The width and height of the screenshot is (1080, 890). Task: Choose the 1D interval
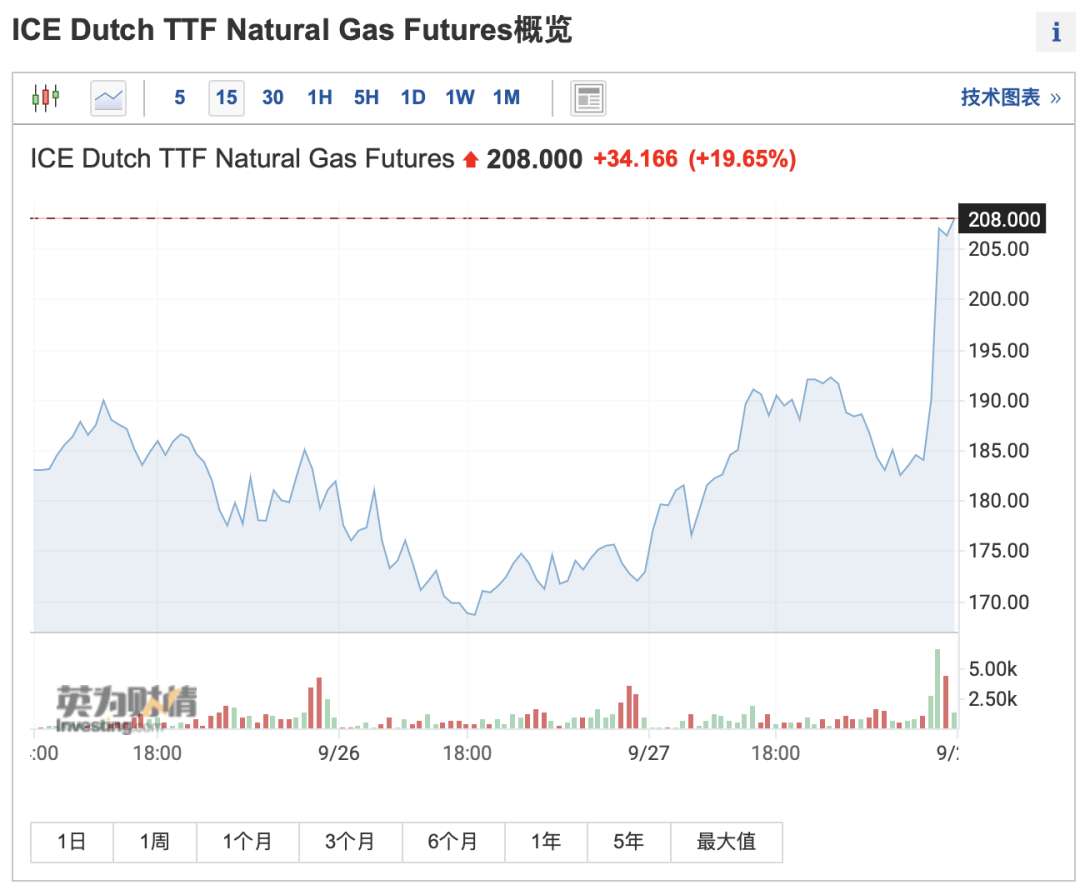(413, 97)
